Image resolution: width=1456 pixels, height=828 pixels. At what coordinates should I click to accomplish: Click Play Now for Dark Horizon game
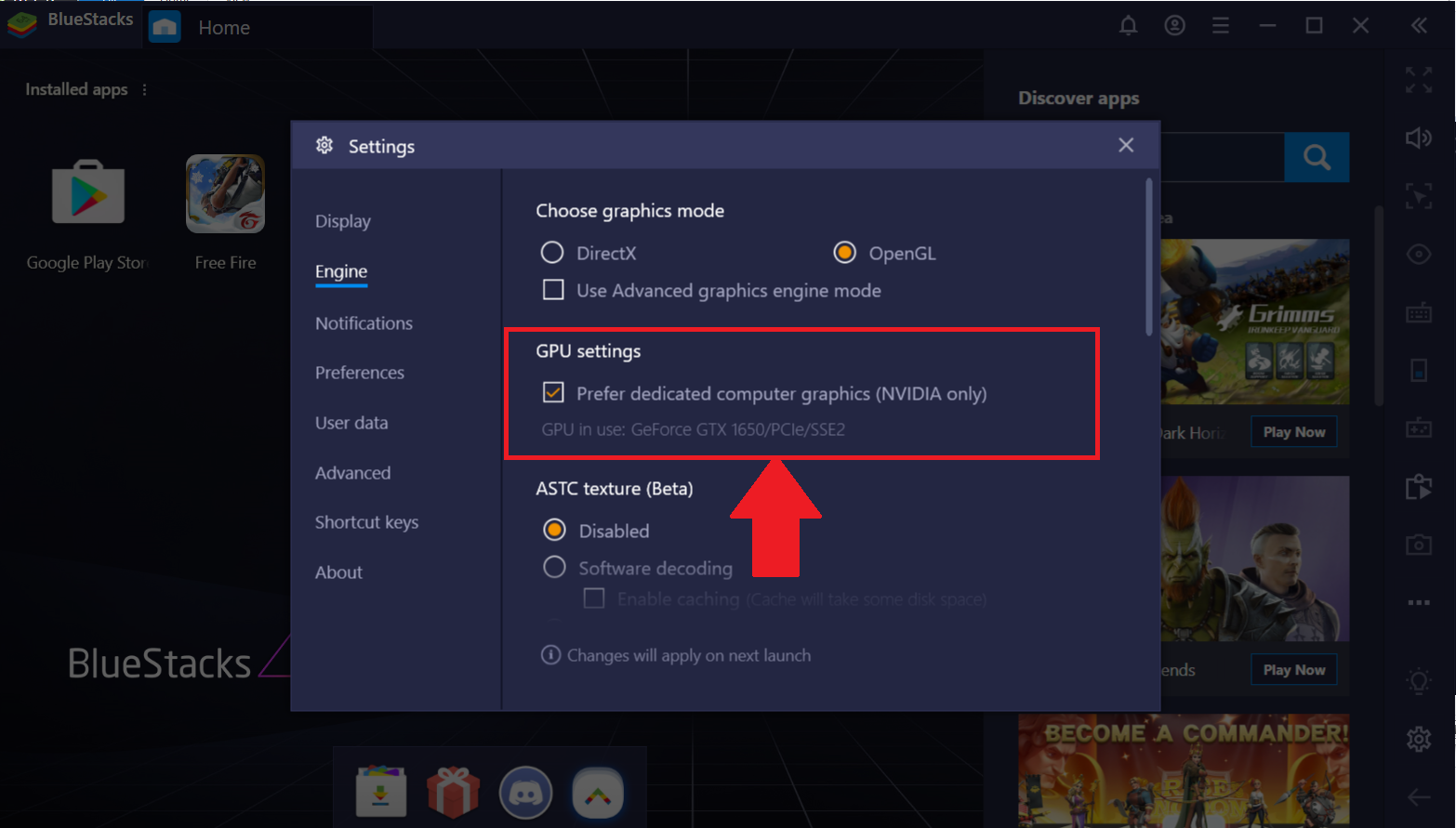[1293, 432]
